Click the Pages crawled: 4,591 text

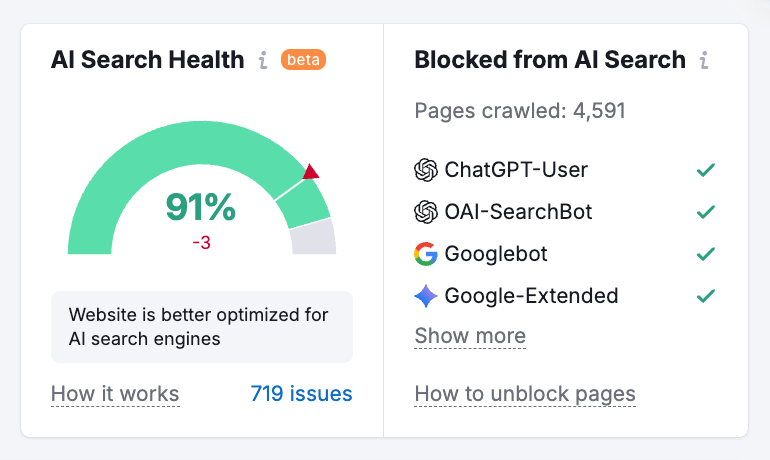[x=520, y=111]
